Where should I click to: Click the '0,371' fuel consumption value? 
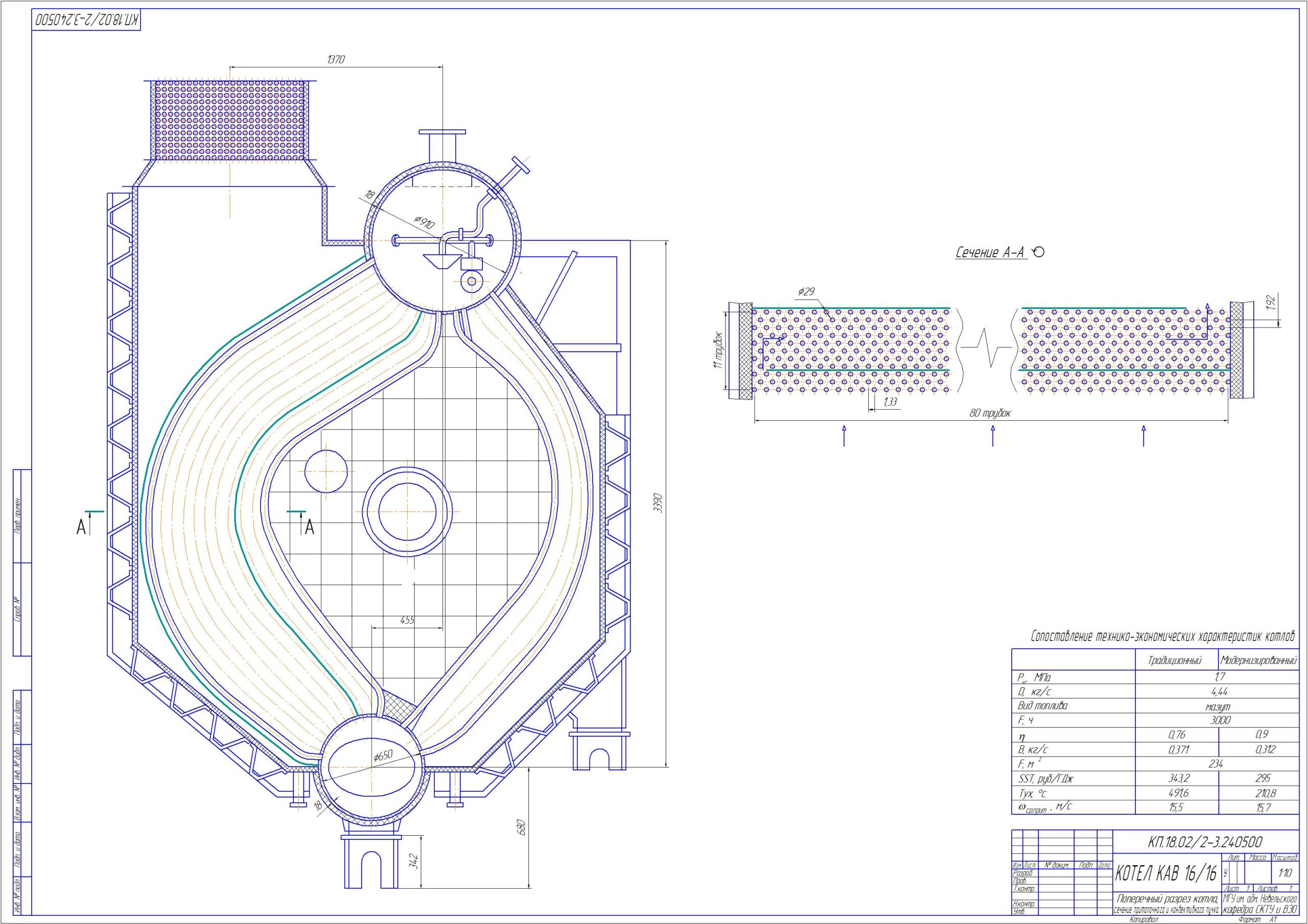coord(1178,750)
